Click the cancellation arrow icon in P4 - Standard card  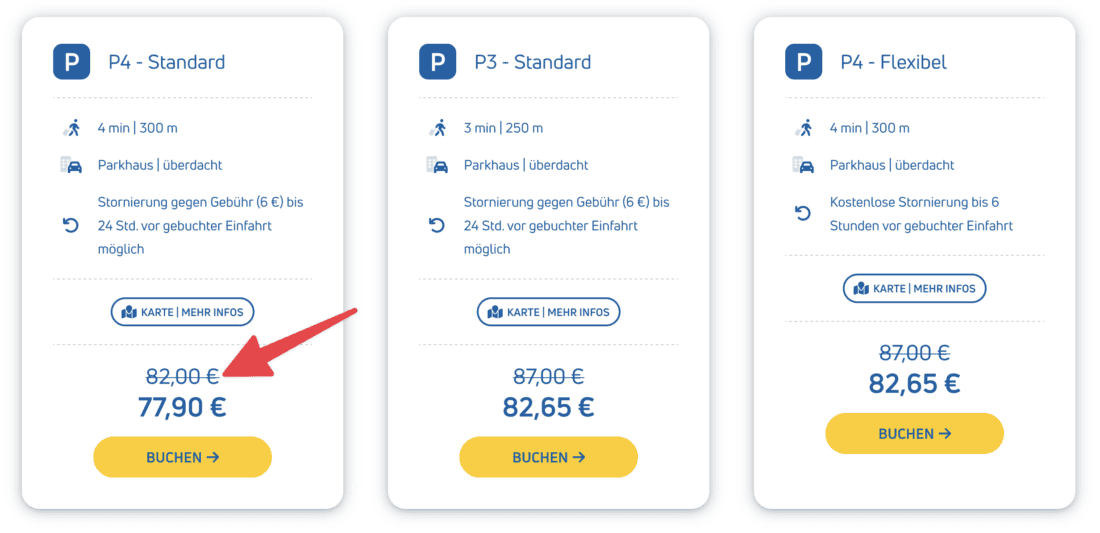pos(71,226)
